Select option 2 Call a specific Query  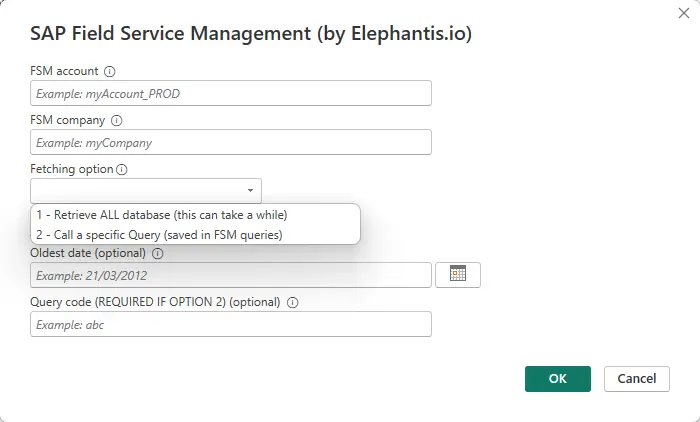click(195, 234)
